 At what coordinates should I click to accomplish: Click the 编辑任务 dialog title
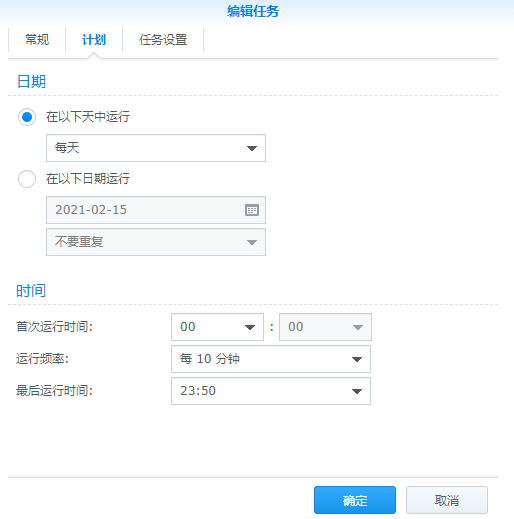253,11
